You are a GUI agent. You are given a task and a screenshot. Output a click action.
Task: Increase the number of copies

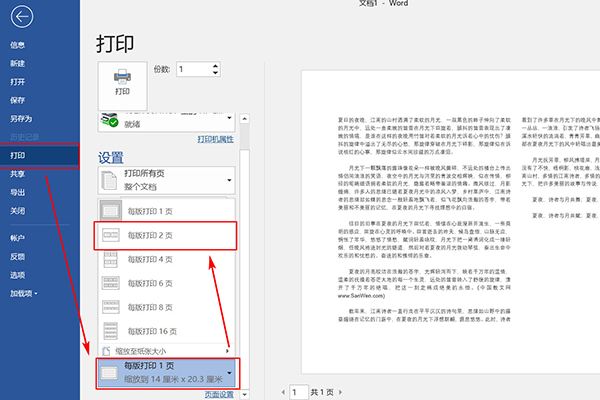tap(215, 66)
